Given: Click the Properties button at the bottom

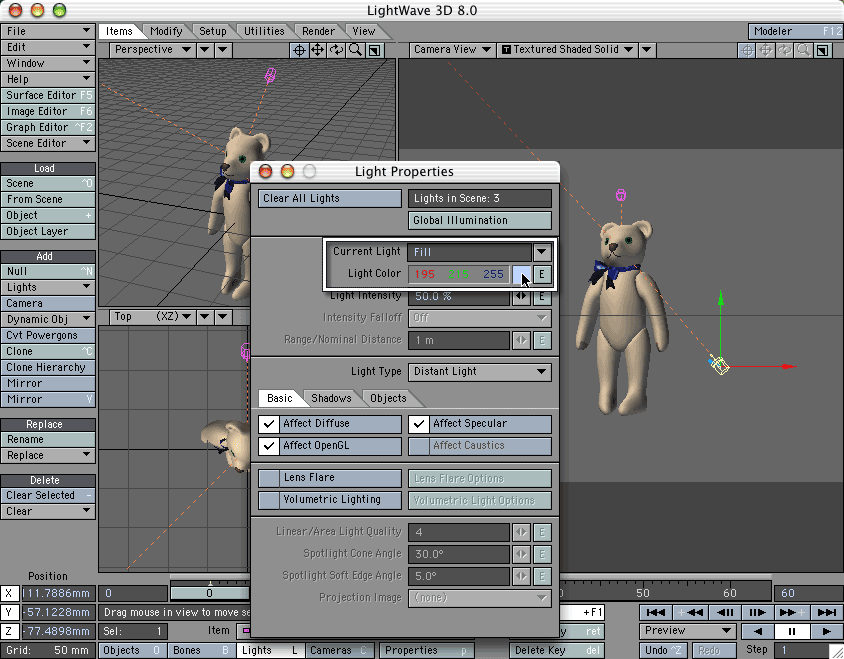Looking at the screenshot, I should click(x=427, y=650).
